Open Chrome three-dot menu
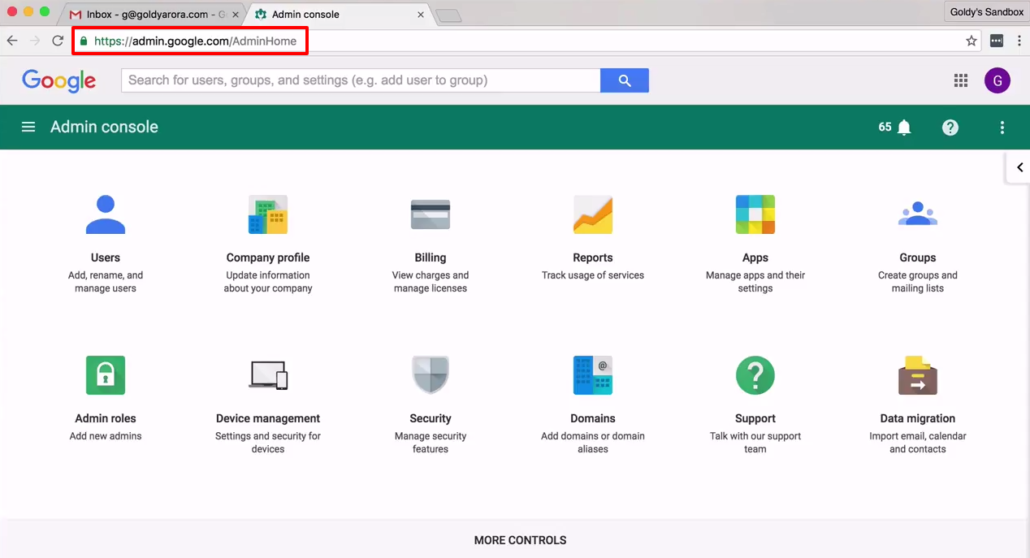 pos(1019,41)
